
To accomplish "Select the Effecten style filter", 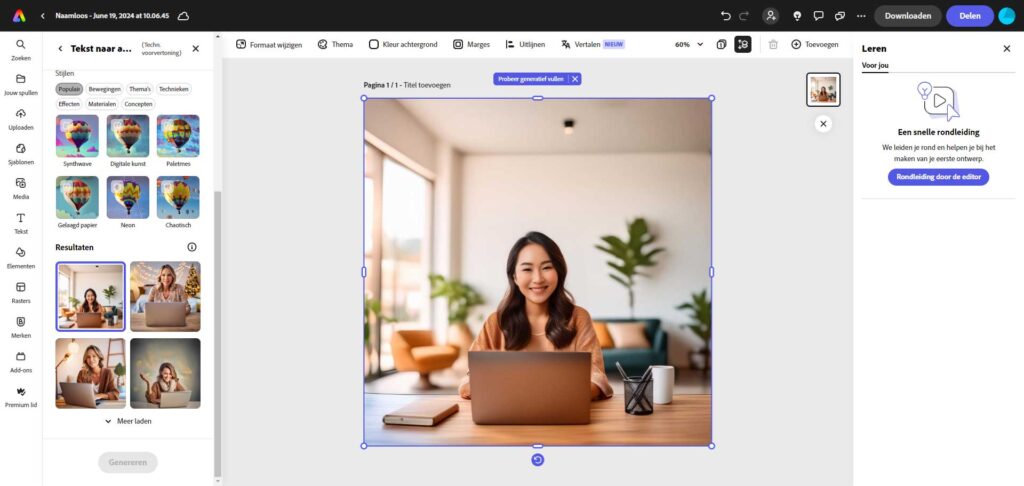I will [69, 104].
